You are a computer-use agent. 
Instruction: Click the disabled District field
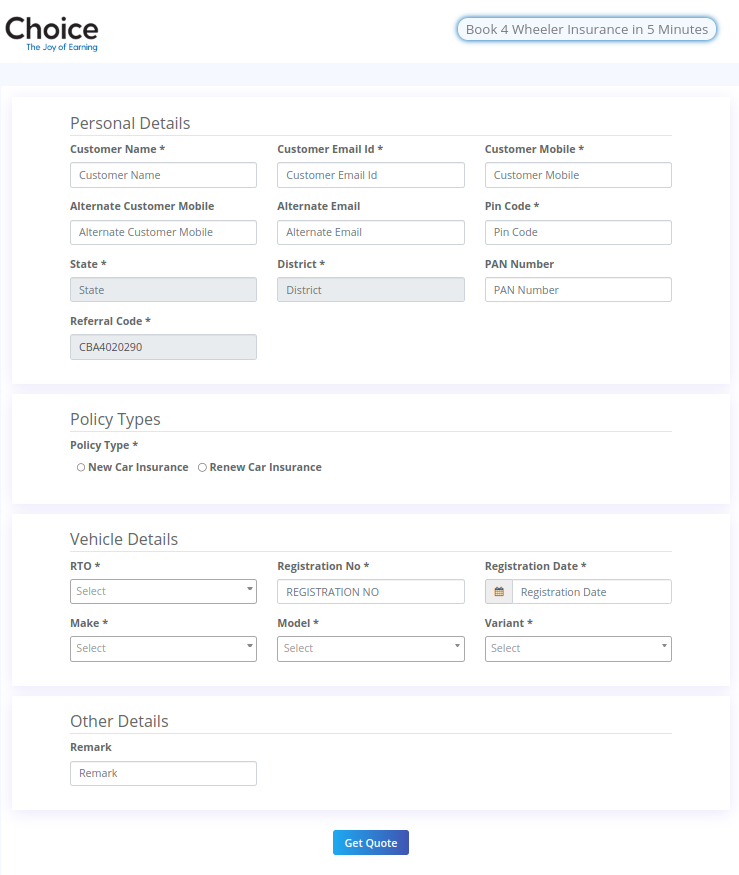(x=371, y=290)
